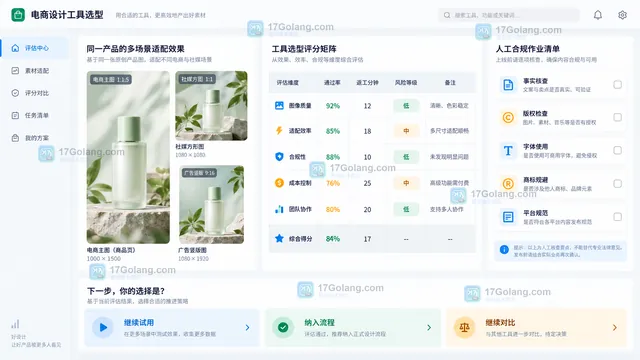Open 评分对比 menu item
Screen dimensions: 640x360
click(35, 93)
